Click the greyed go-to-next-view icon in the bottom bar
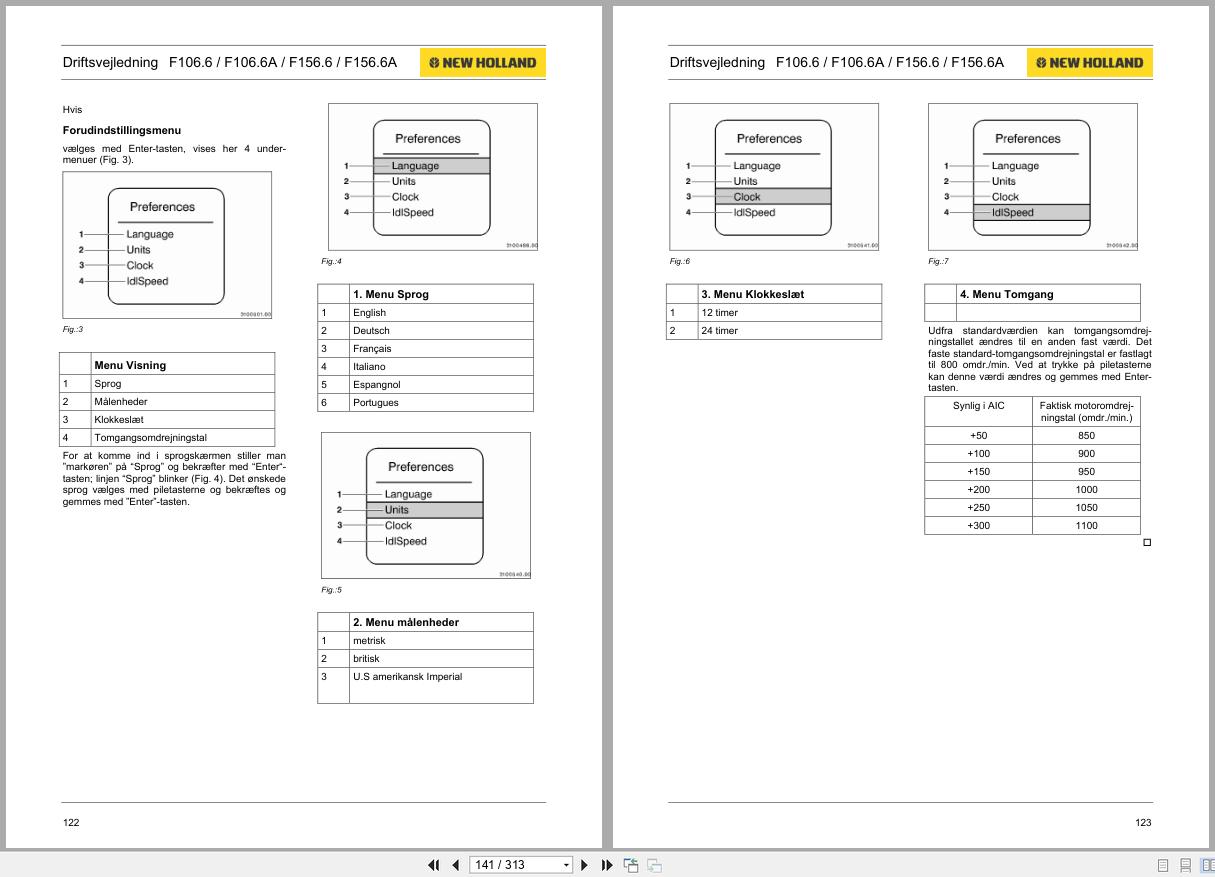Image resolution: width=1215 pixels, height=877 pixels. click(654, 865)
